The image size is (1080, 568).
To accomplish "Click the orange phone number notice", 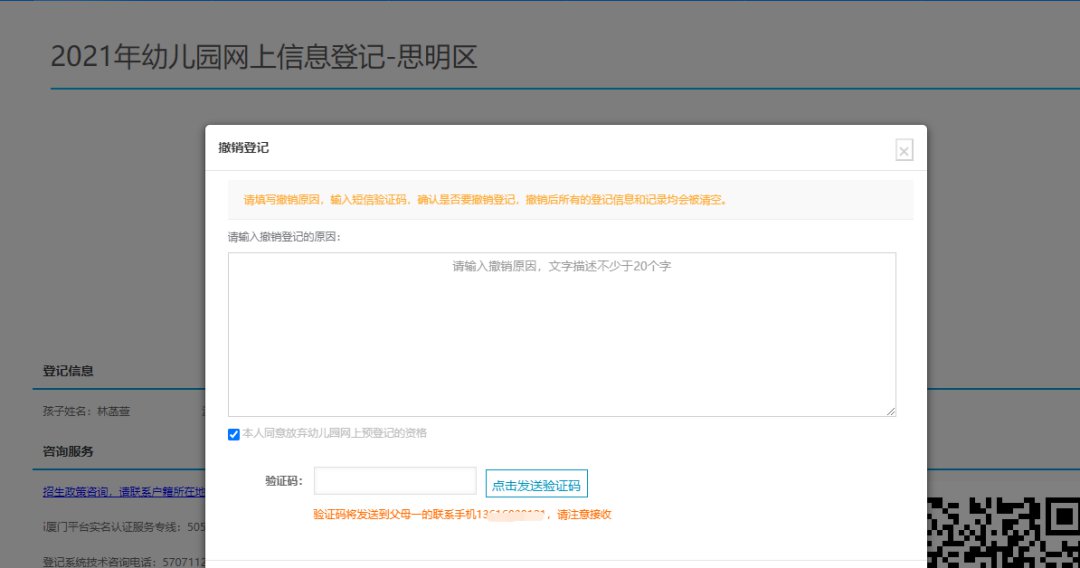I will point(462,515).
